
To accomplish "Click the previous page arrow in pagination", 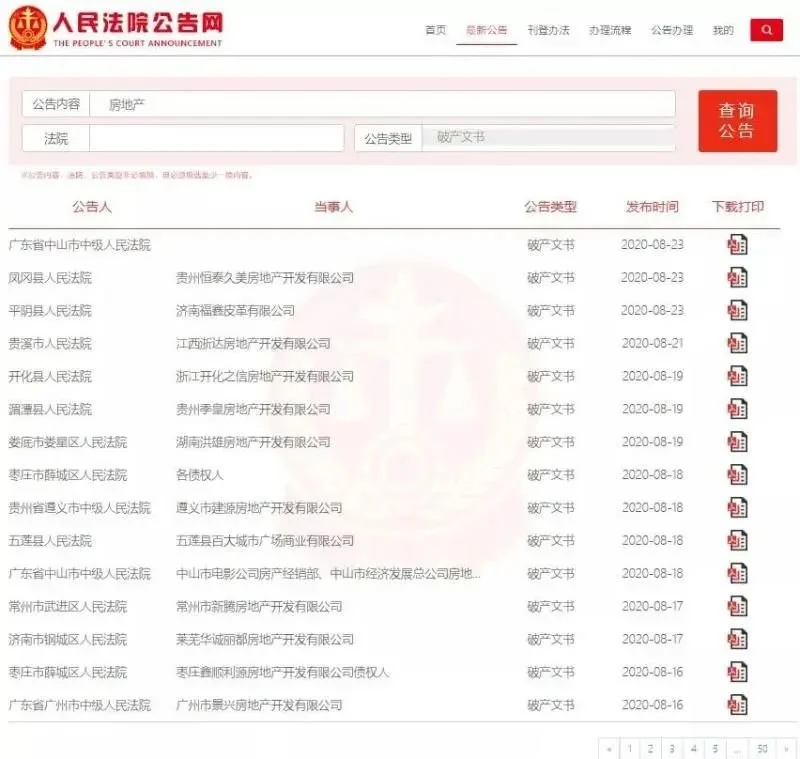I will 609,749.
